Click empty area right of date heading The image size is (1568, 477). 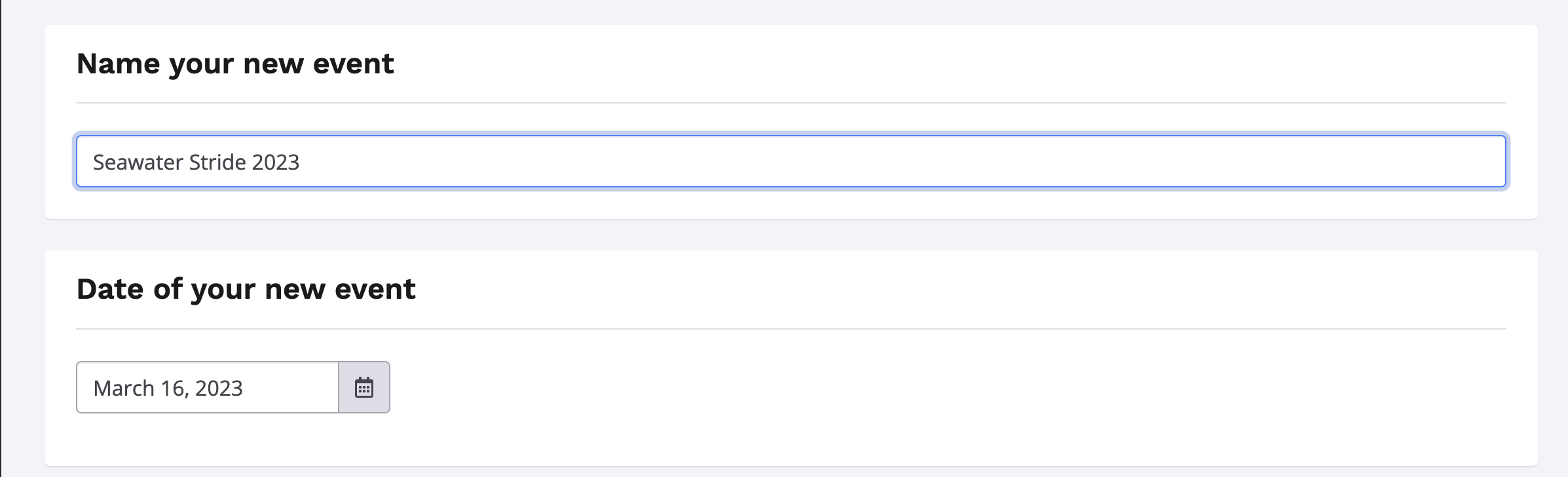coord(917,289)
